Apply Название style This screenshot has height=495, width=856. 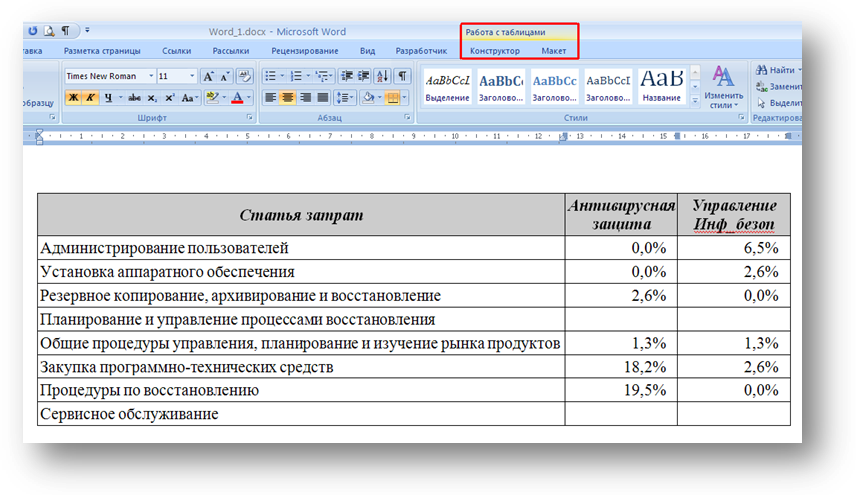click(661, 87)
